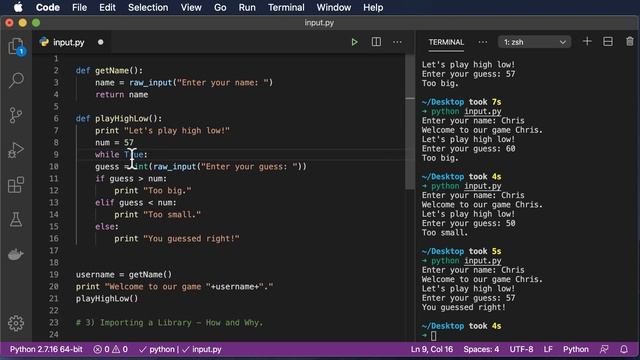Open the terminal shell selector 1: zsh
The height and width of the screenshot is (360, 640).
pyautogui.click(x=534, y=42)
